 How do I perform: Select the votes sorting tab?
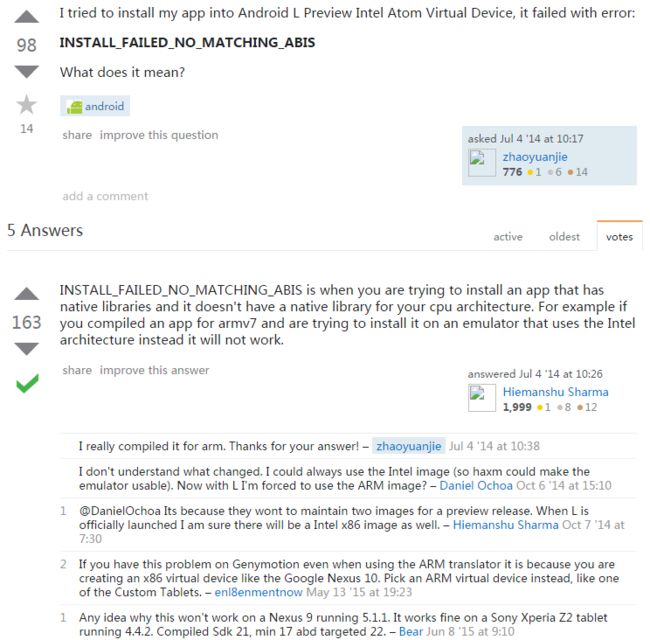619,237
